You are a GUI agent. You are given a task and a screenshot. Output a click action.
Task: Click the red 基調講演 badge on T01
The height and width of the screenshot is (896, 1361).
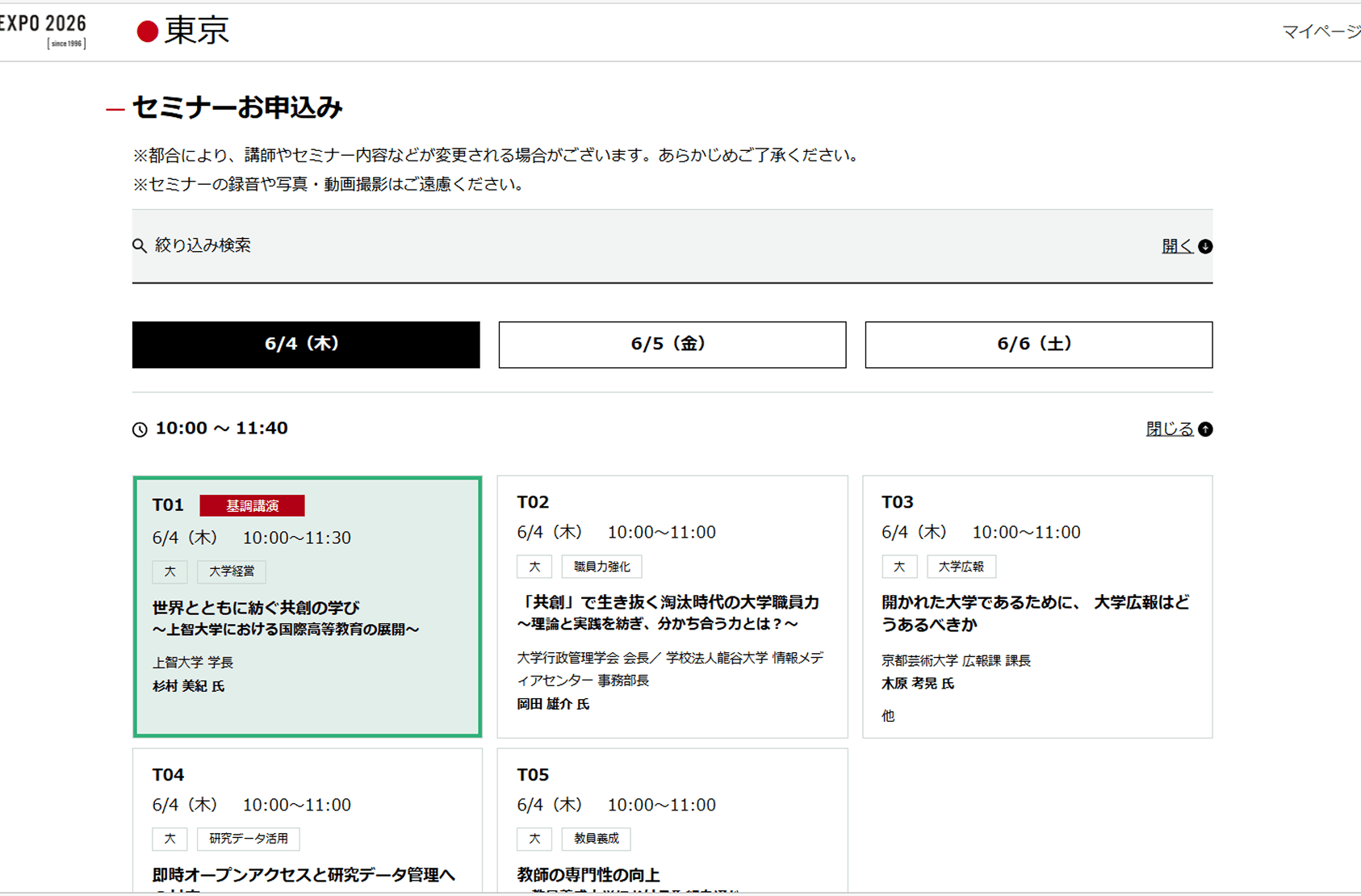click(x=252, y=506)
